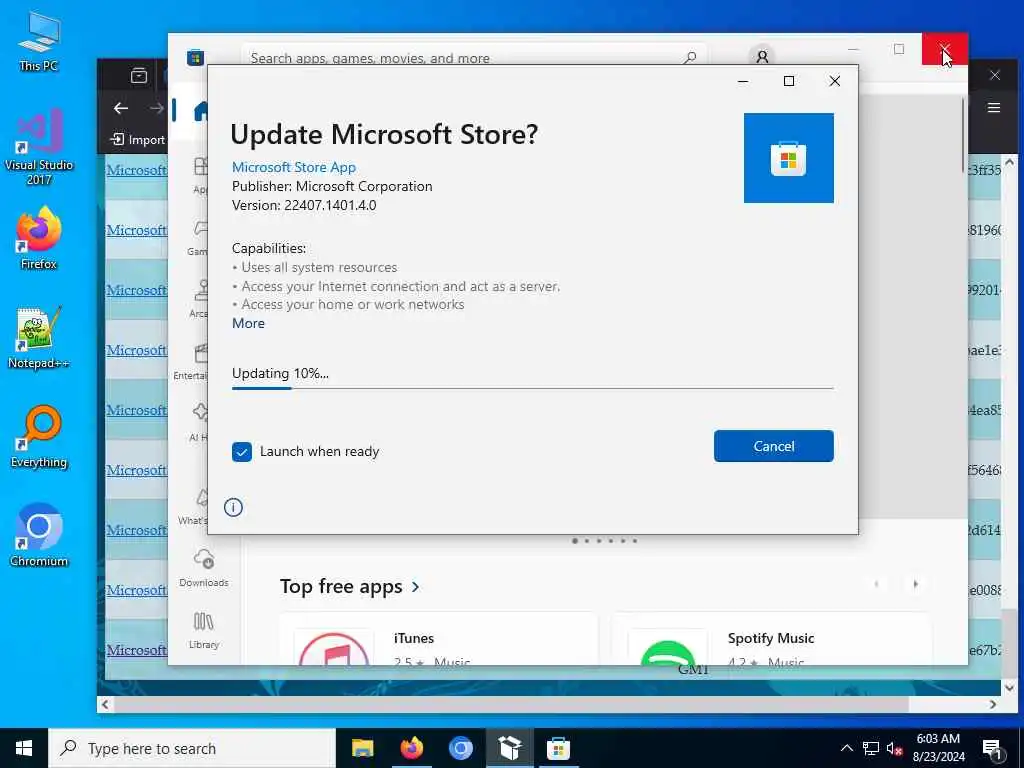Open This PC desktop icon
1024x768 pixels.
click(x=39, y=41)
